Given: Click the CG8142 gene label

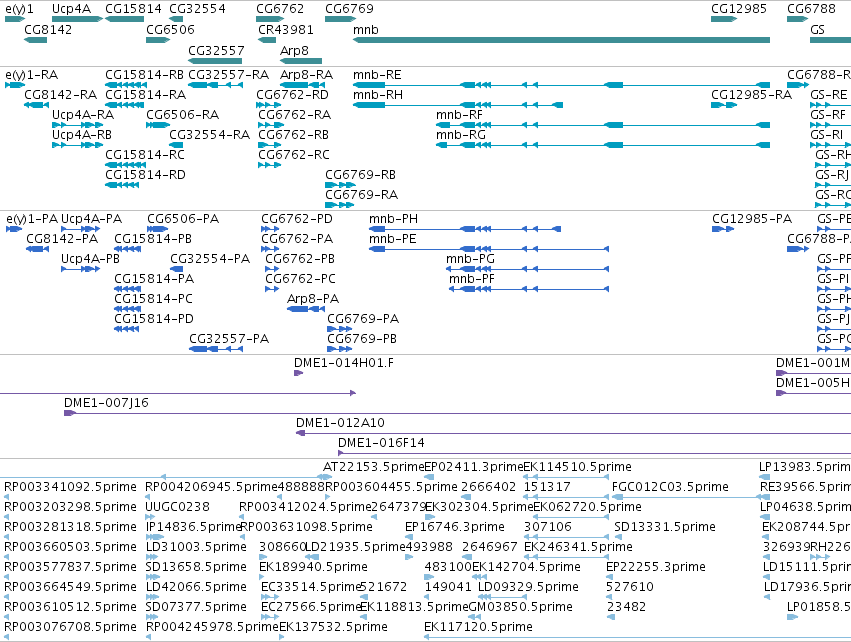Looking at the screenshot, I should pos(48,29).
